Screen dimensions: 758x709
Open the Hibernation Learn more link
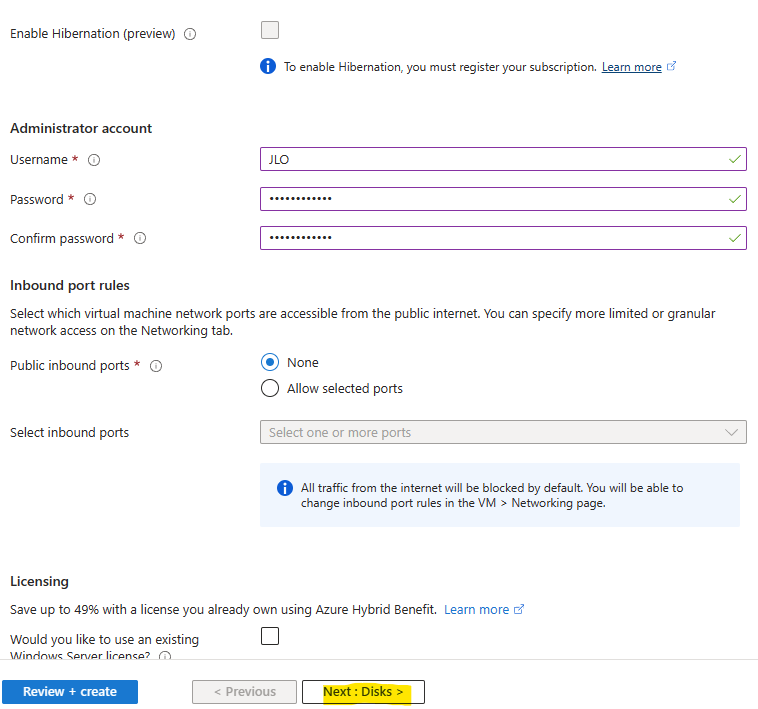[631, 67]
